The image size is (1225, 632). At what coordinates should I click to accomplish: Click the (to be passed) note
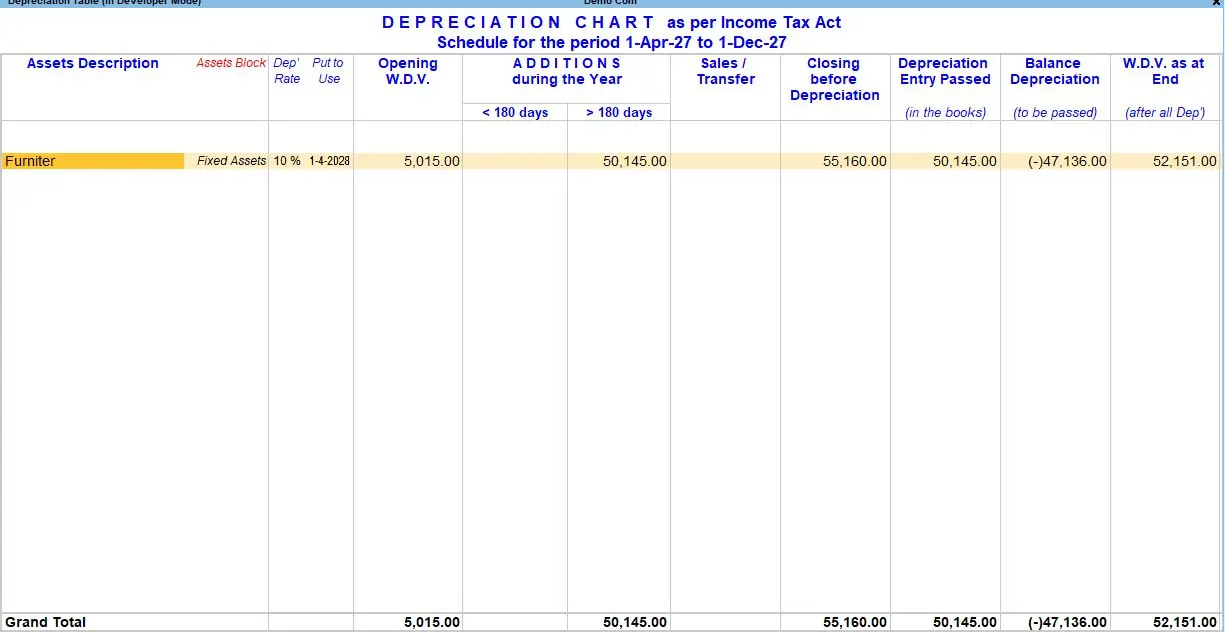(1055, 112)
